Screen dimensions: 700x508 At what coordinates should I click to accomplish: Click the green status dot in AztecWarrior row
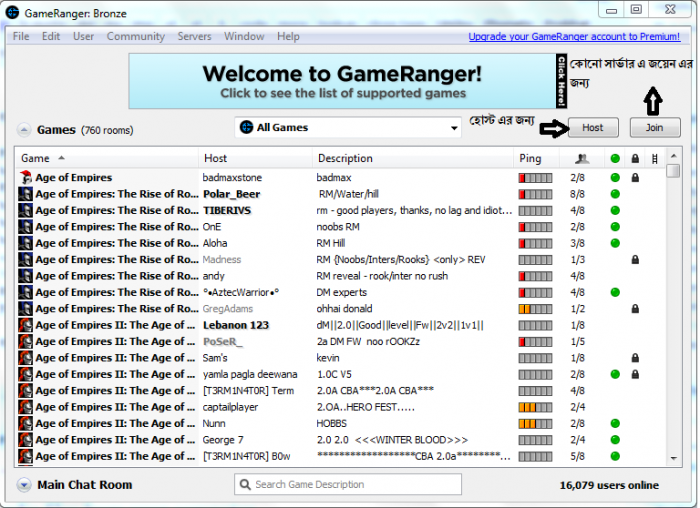(615, 292)
